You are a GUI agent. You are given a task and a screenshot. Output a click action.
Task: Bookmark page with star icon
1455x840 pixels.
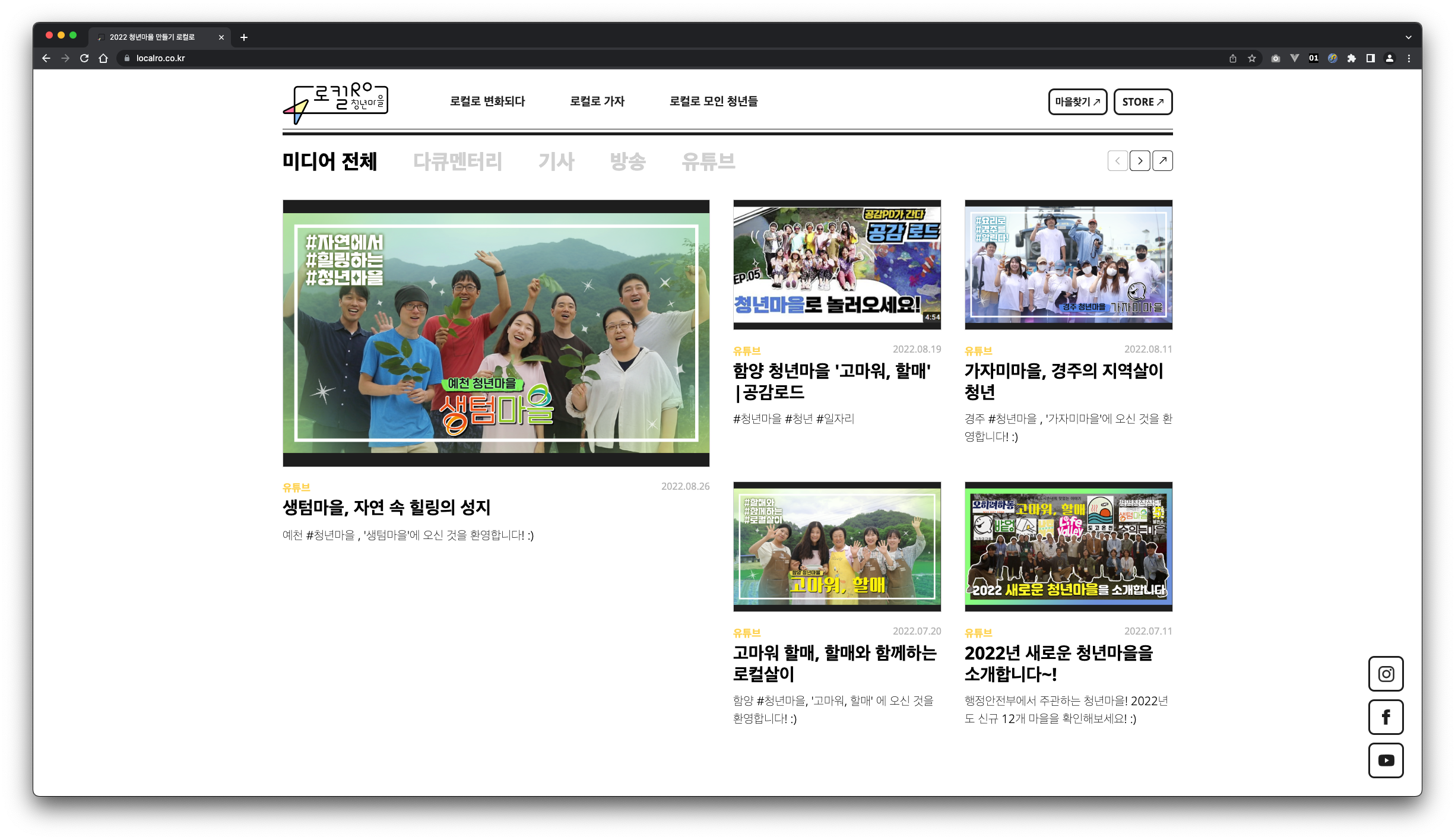(x=1252, y=58)
